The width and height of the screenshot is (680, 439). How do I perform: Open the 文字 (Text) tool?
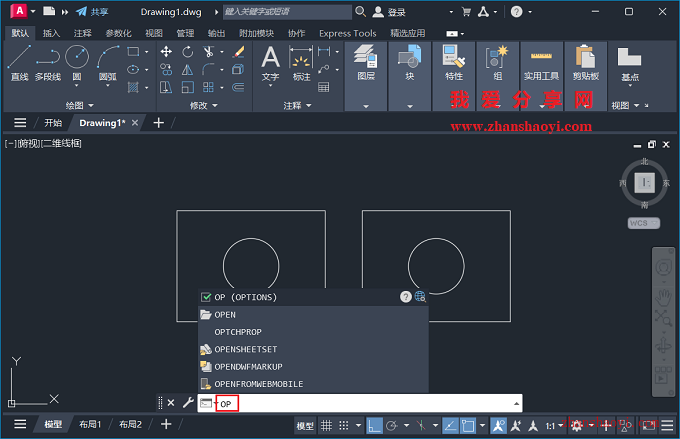coord(270,64)
